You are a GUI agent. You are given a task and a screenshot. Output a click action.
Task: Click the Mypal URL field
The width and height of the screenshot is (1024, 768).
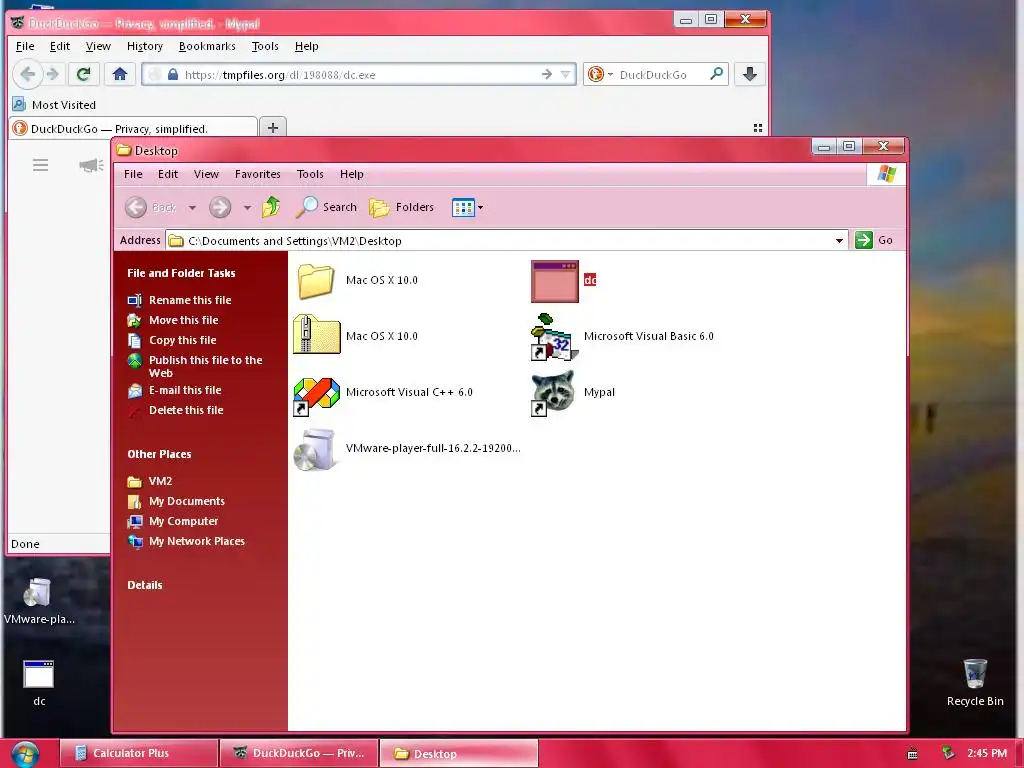(360, 74)
